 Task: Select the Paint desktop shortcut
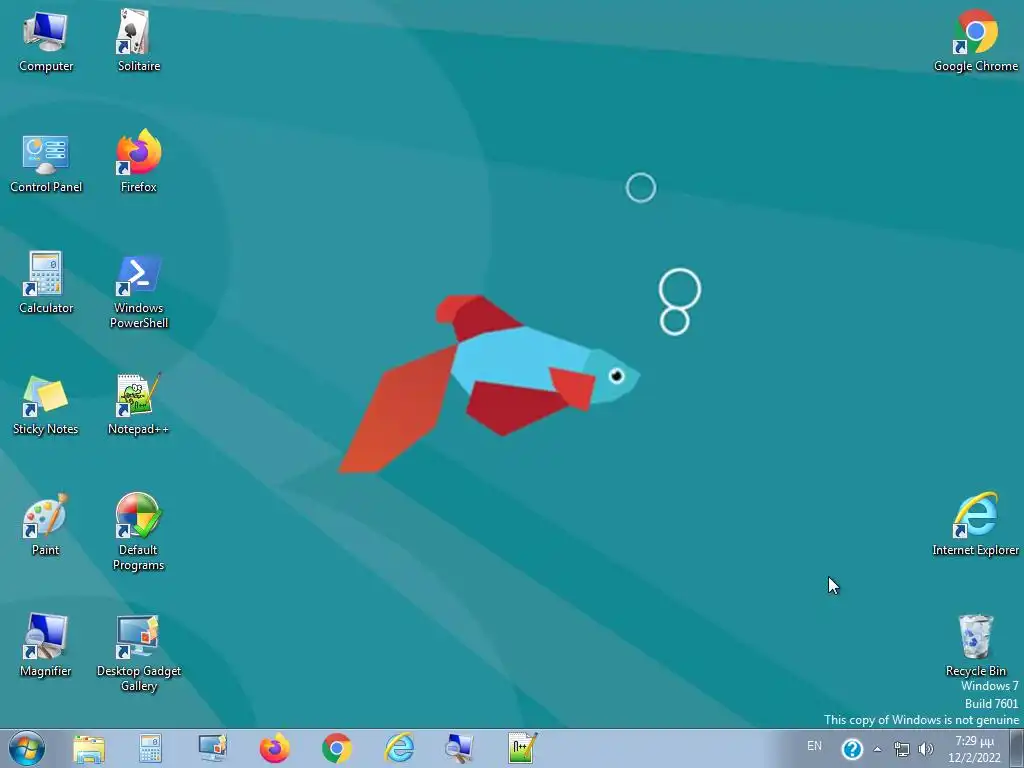point(46,526)
